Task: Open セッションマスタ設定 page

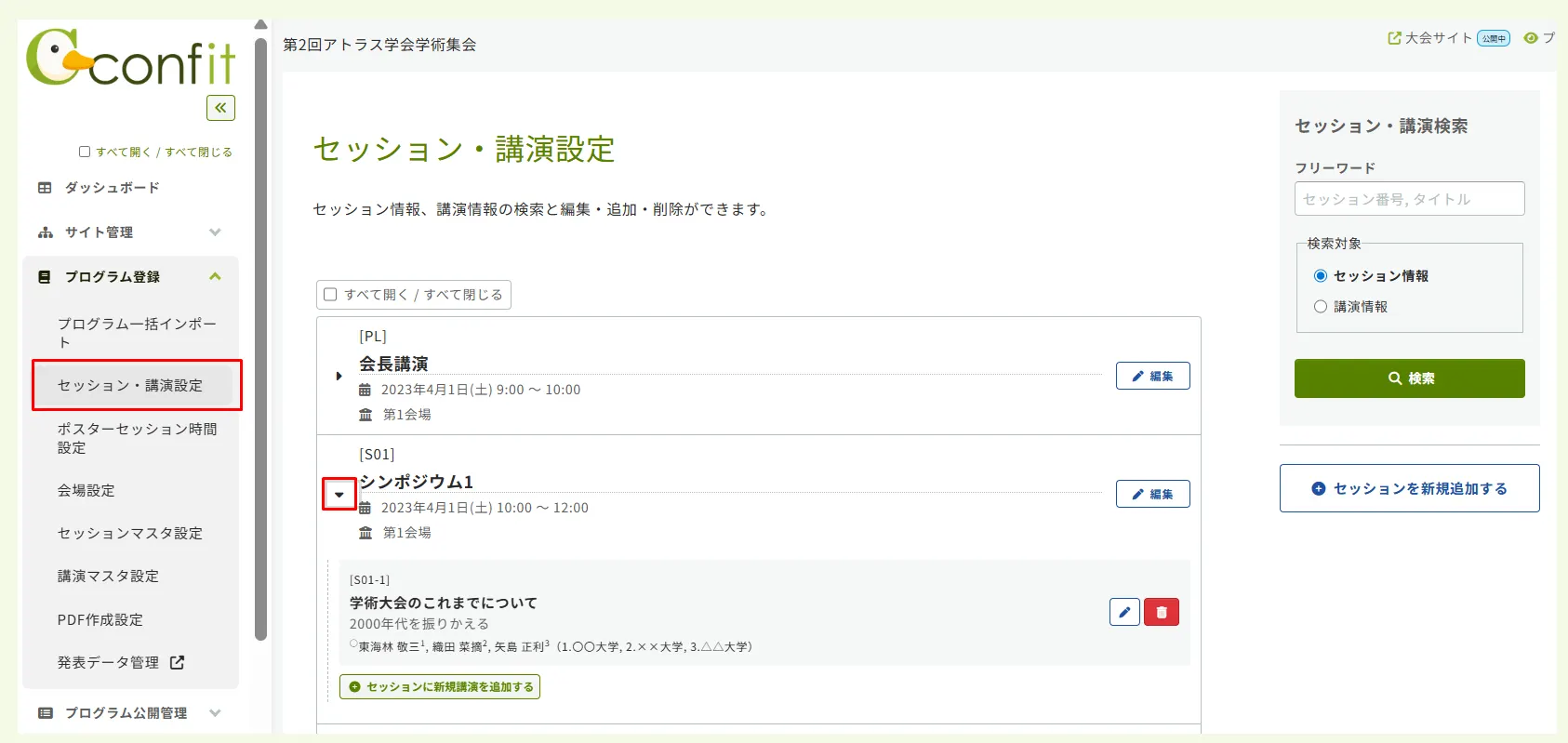Action: pos(130,533)
